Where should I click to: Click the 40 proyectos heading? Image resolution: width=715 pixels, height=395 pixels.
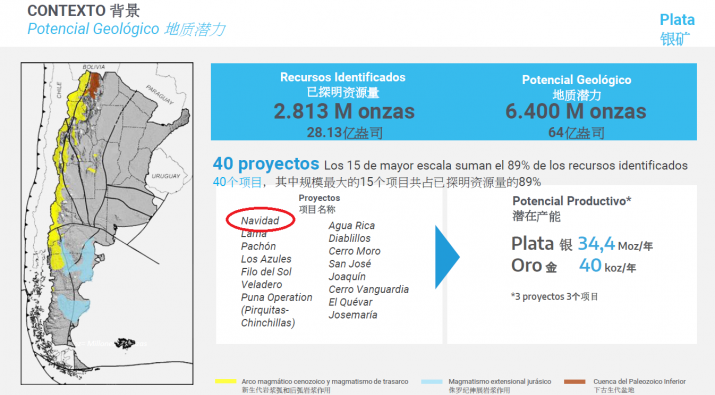click(x=266, y=163)
